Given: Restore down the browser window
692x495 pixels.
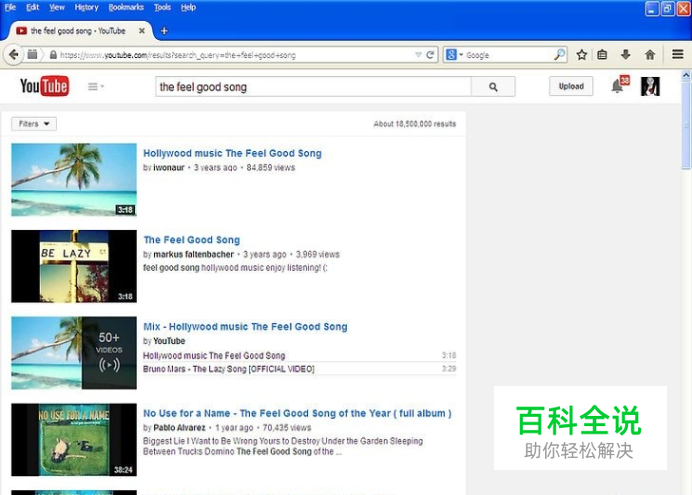Looking at the screenshot, I should coord(668,8).
